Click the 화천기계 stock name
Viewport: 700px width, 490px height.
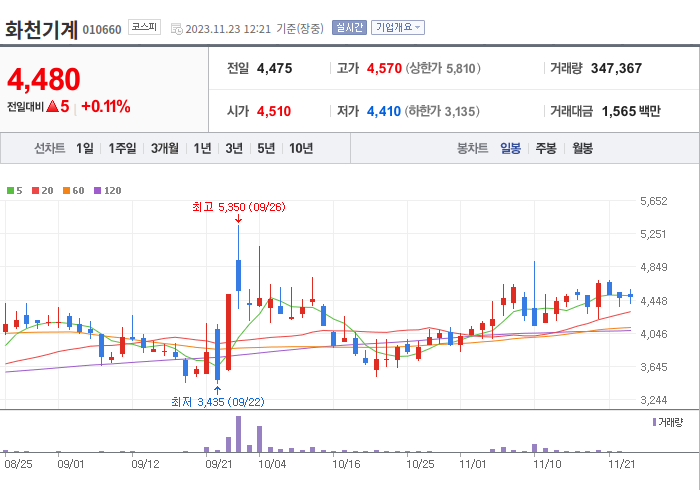(x=41, y=29)
